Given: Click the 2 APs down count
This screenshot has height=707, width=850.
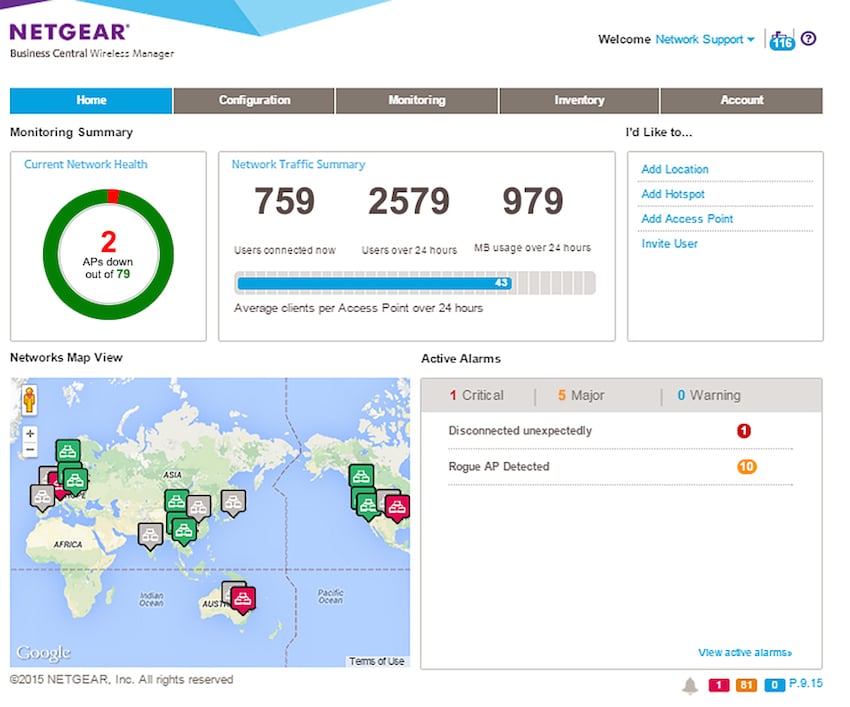Looking at the screenshot, I should tap(108, 242).
